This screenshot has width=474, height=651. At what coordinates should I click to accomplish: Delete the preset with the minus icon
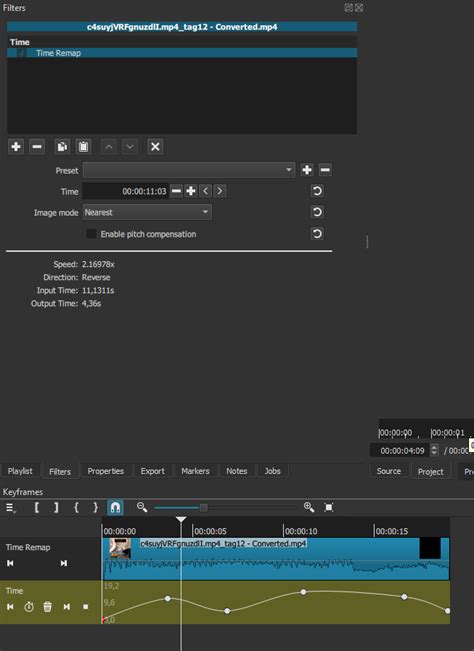[325, 170]
